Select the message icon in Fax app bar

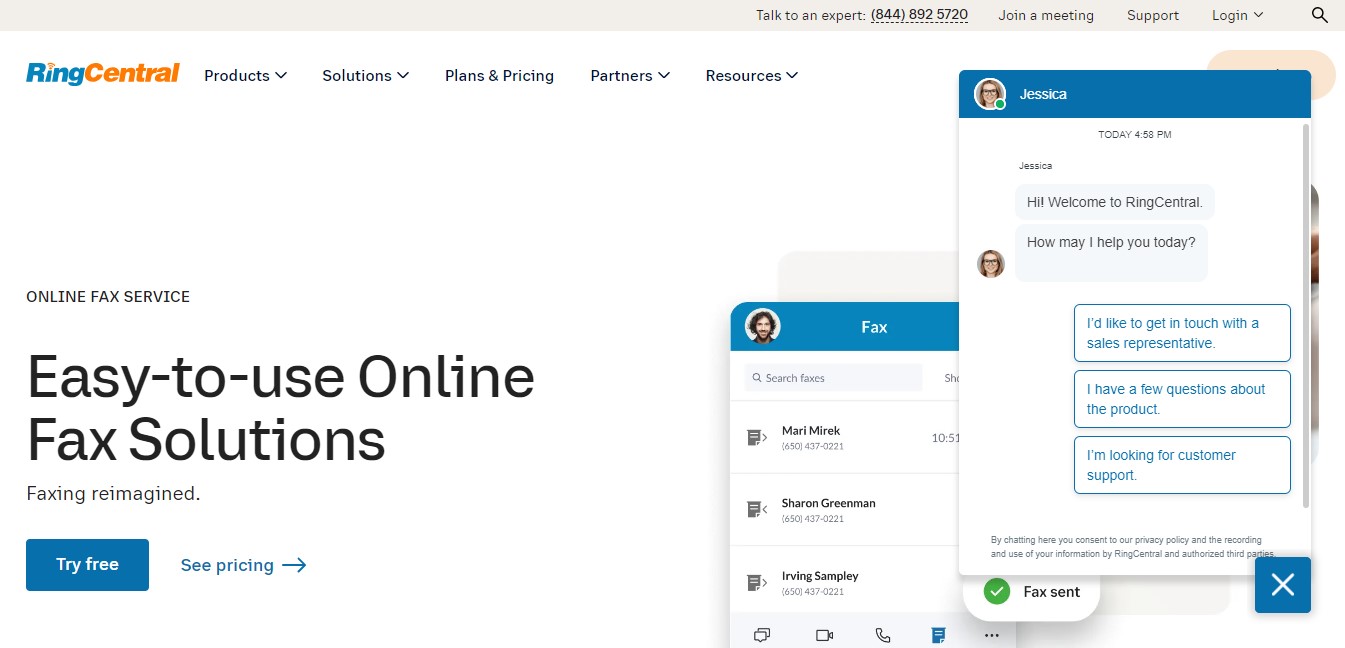pyautogui.click(x=762, y=635)
